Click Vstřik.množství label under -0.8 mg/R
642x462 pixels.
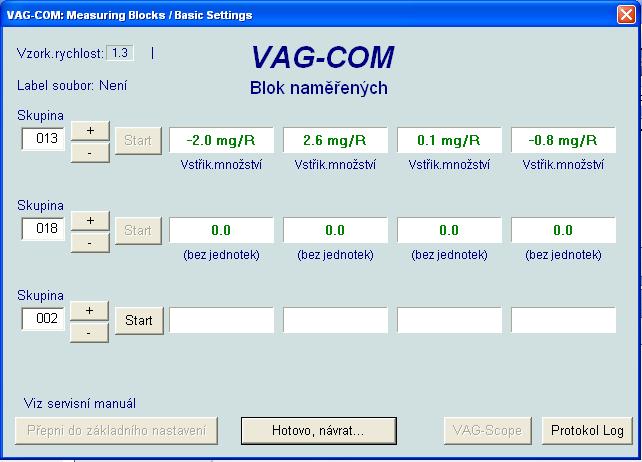[563, 165]
